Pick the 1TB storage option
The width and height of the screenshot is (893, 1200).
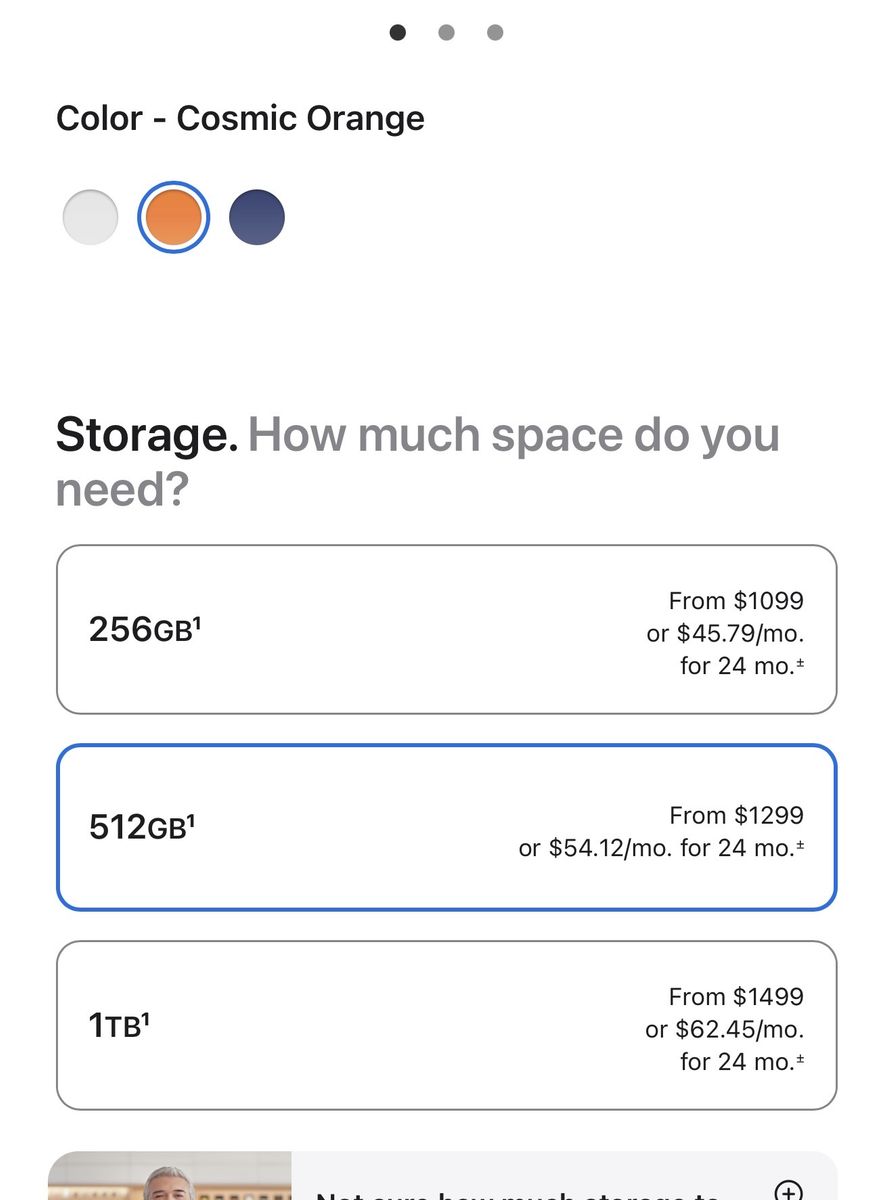pyautogui.click(x=446, y=1025)
